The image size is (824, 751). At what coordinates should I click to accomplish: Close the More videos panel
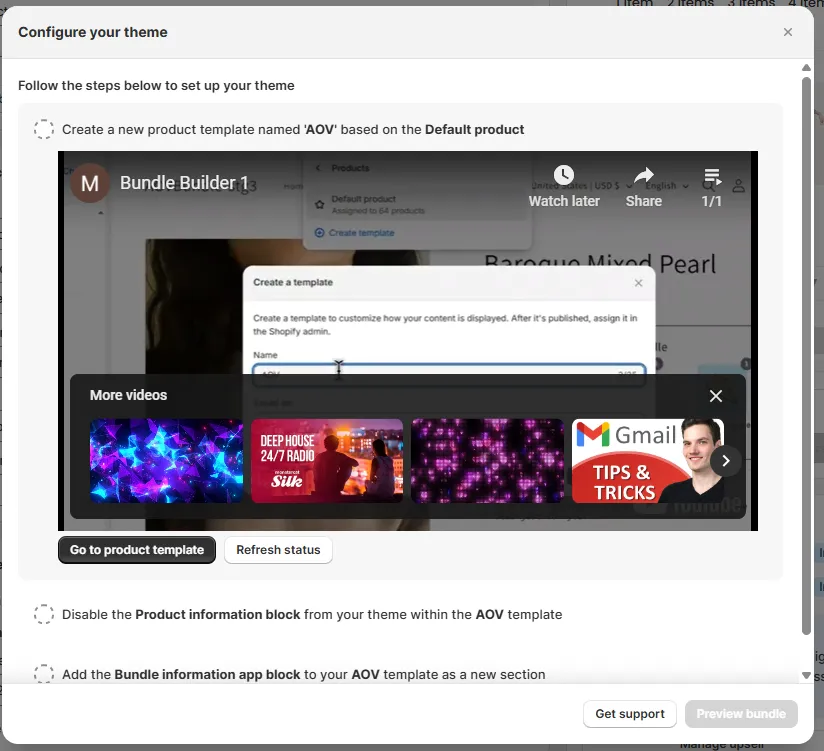coord(716,396)
